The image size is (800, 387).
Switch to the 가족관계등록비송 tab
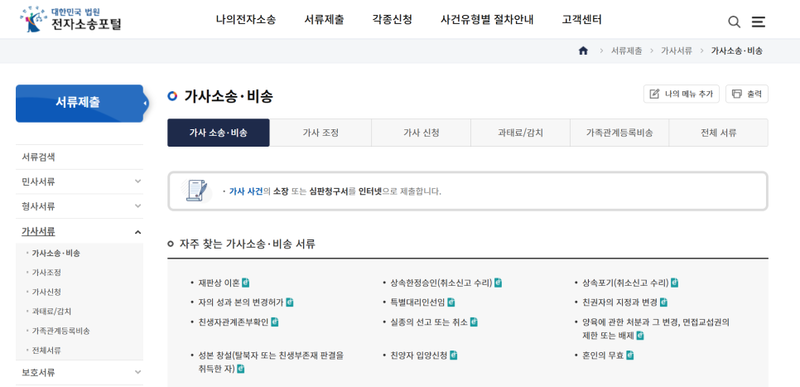pos(619,133)
